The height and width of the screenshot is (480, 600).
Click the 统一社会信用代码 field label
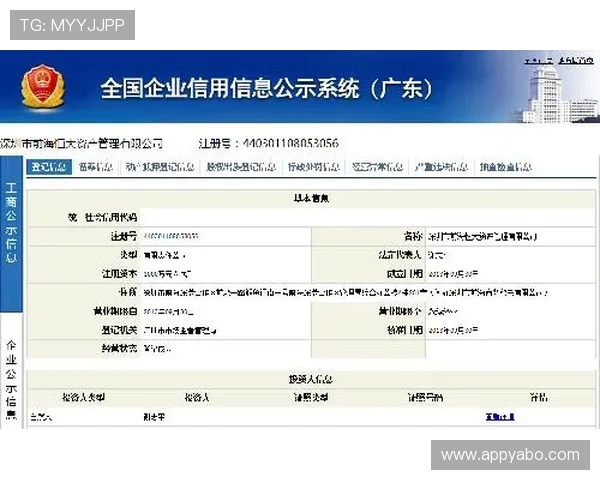103,217
